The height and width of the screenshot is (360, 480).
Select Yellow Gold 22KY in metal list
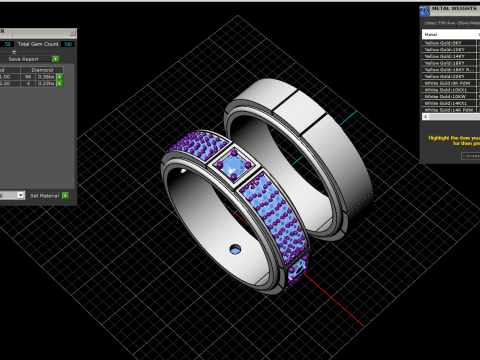point(449,76)
